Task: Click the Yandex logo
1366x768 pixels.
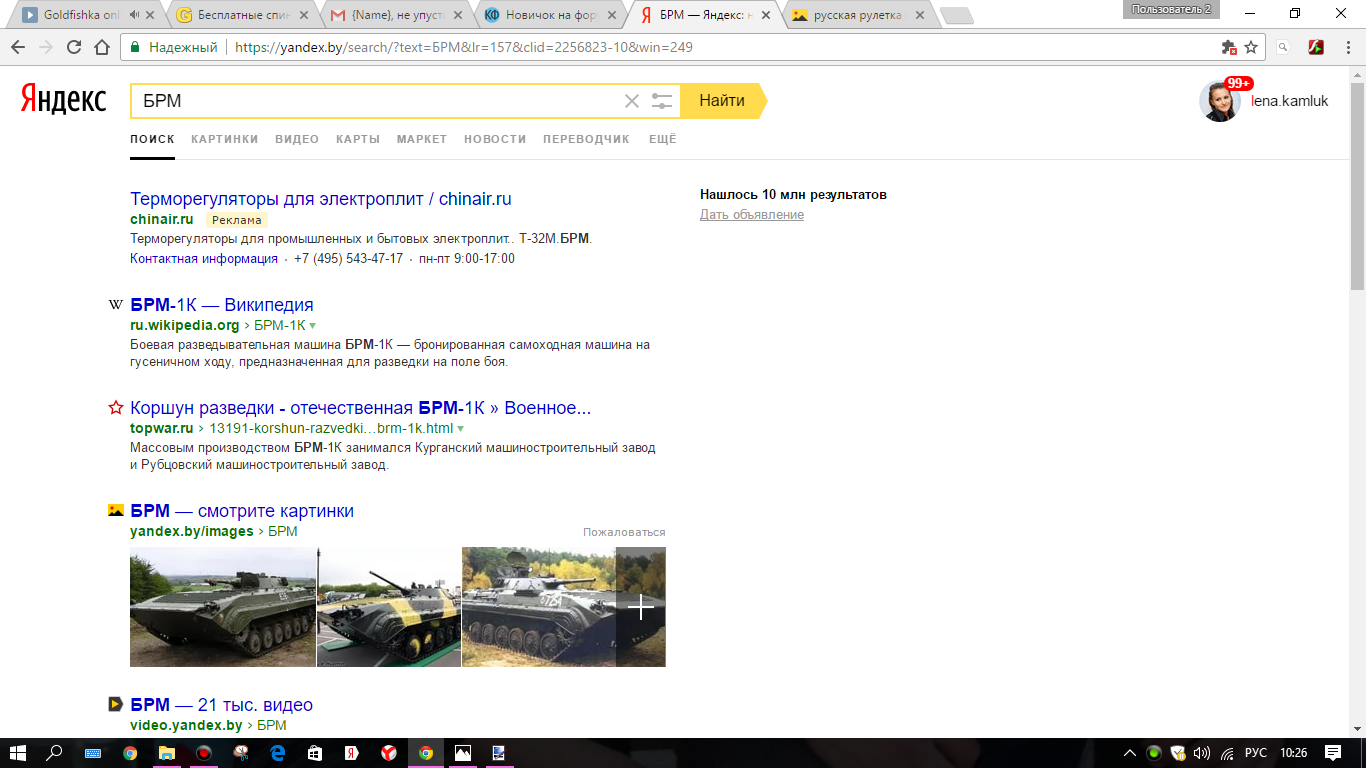Action: [x=64, y=100]
